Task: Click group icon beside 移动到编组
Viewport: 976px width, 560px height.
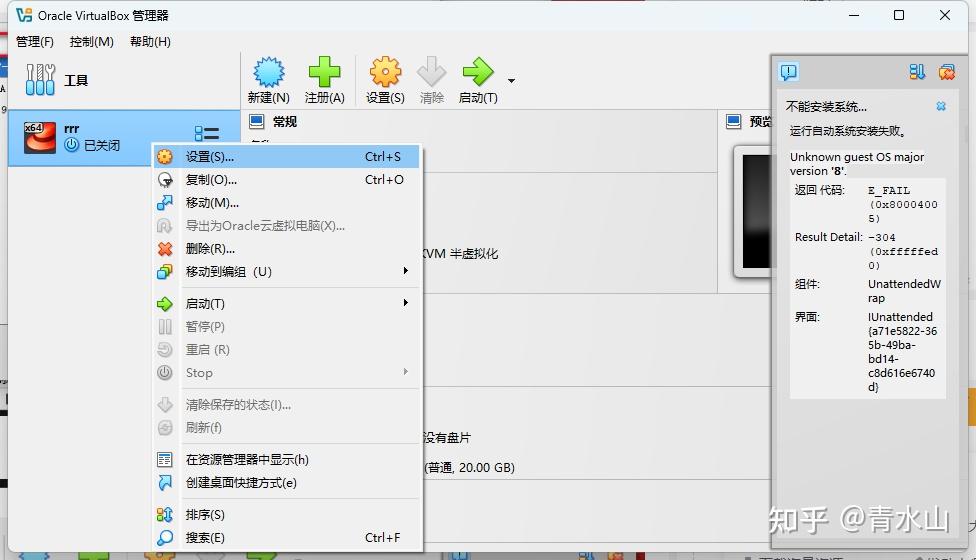Action: 165,272
